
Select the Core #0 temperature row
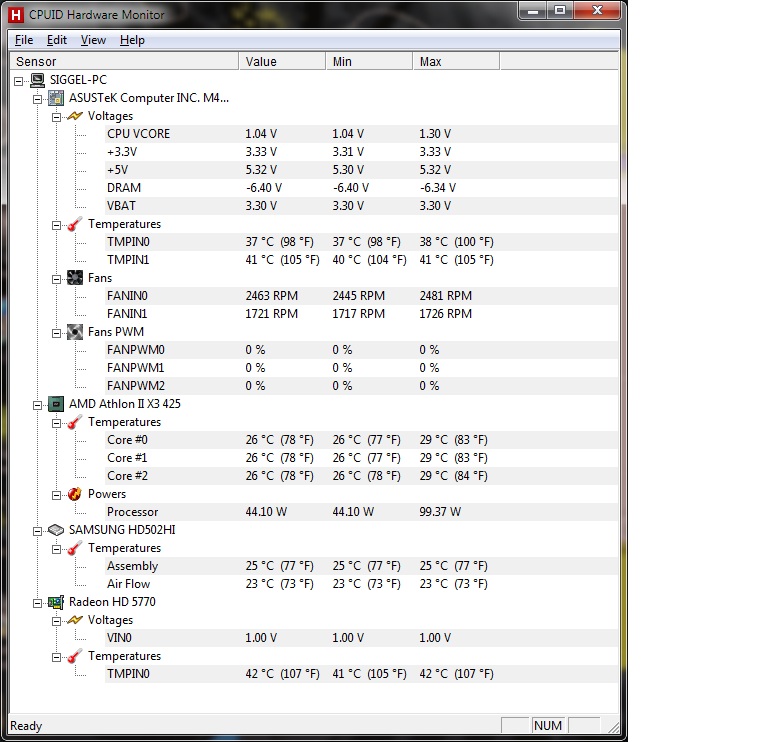[361, 440]
